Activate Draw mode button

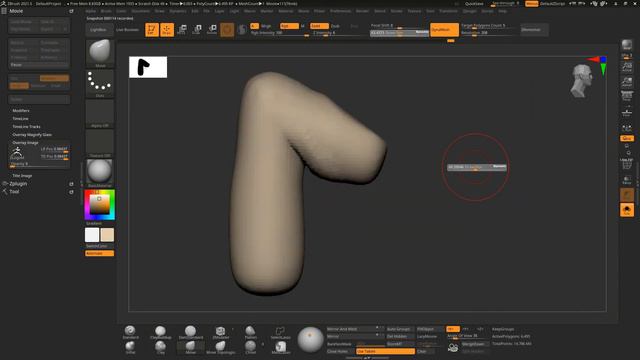[x=167, y=29]
